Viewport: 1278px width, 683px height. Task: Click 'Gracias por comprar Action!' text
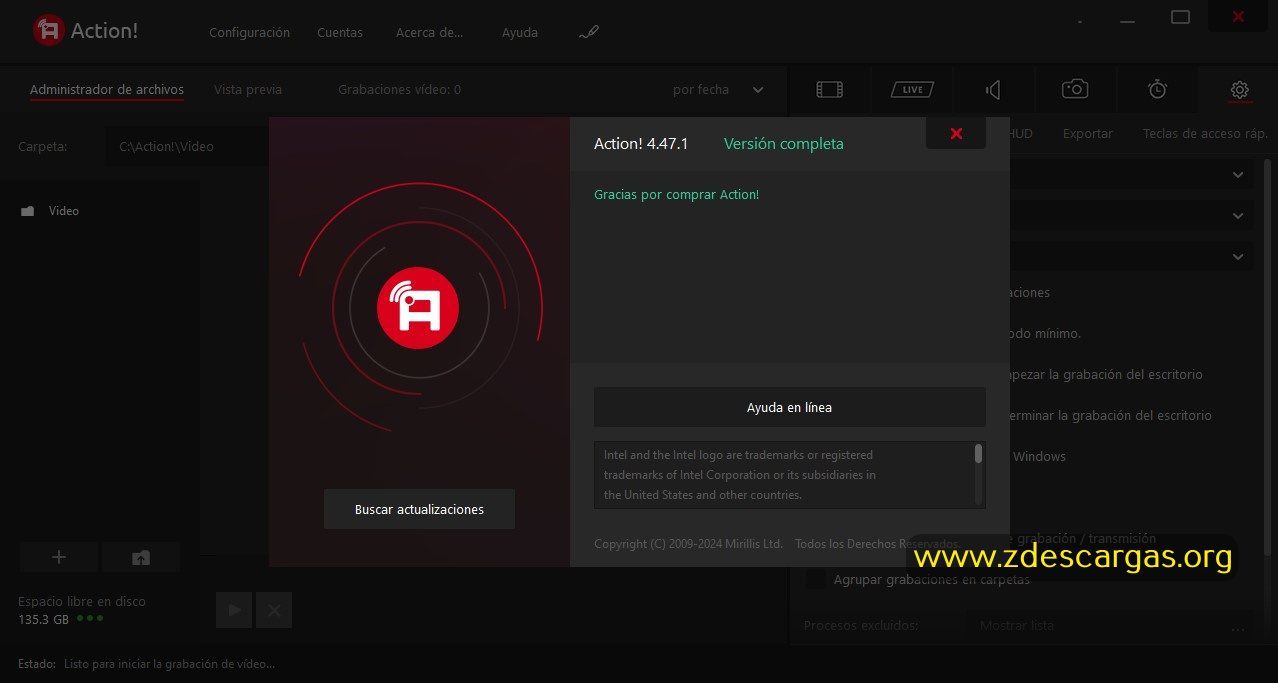676,194
